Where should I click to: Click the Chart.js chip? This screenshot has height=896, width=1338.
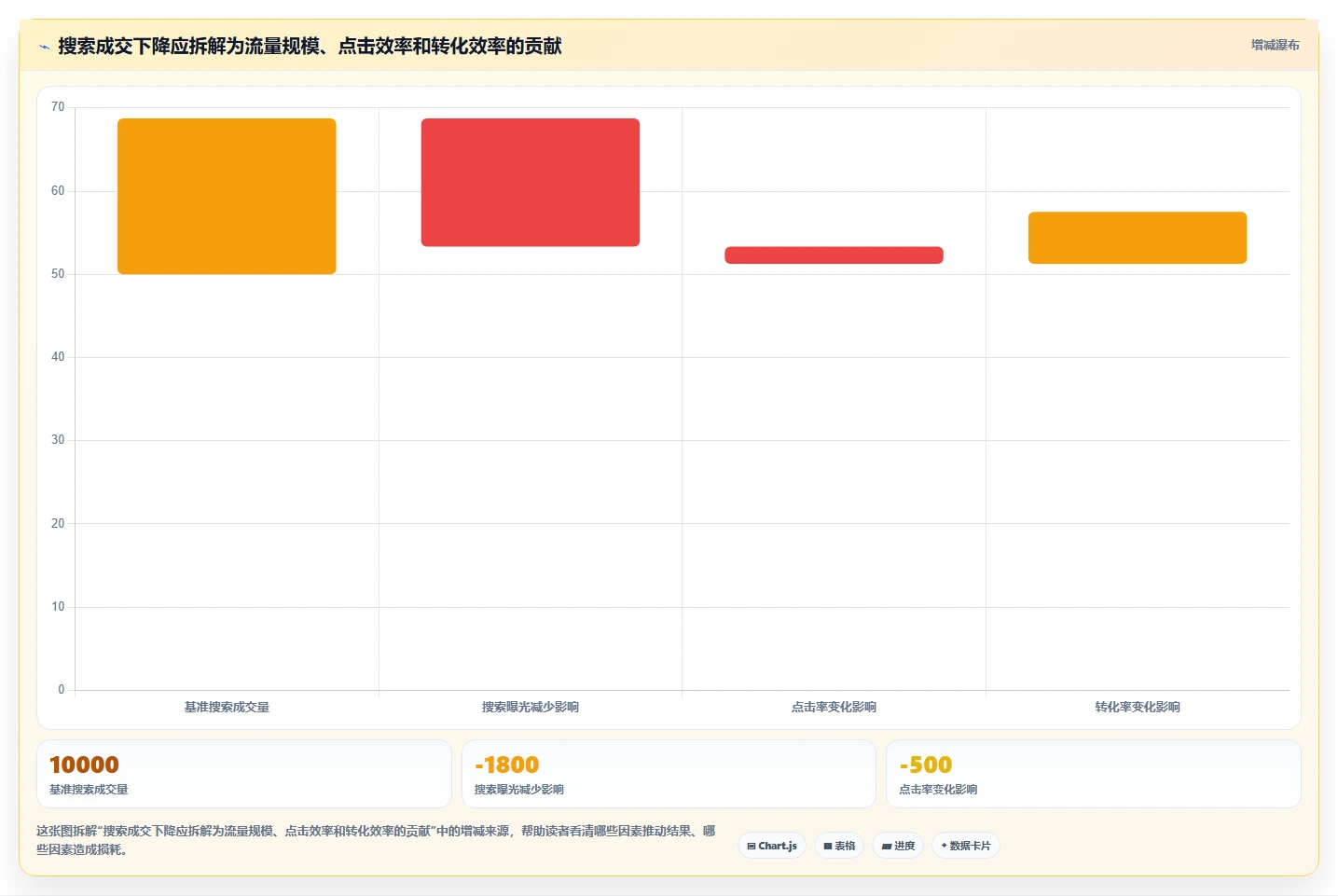[772, 846]
